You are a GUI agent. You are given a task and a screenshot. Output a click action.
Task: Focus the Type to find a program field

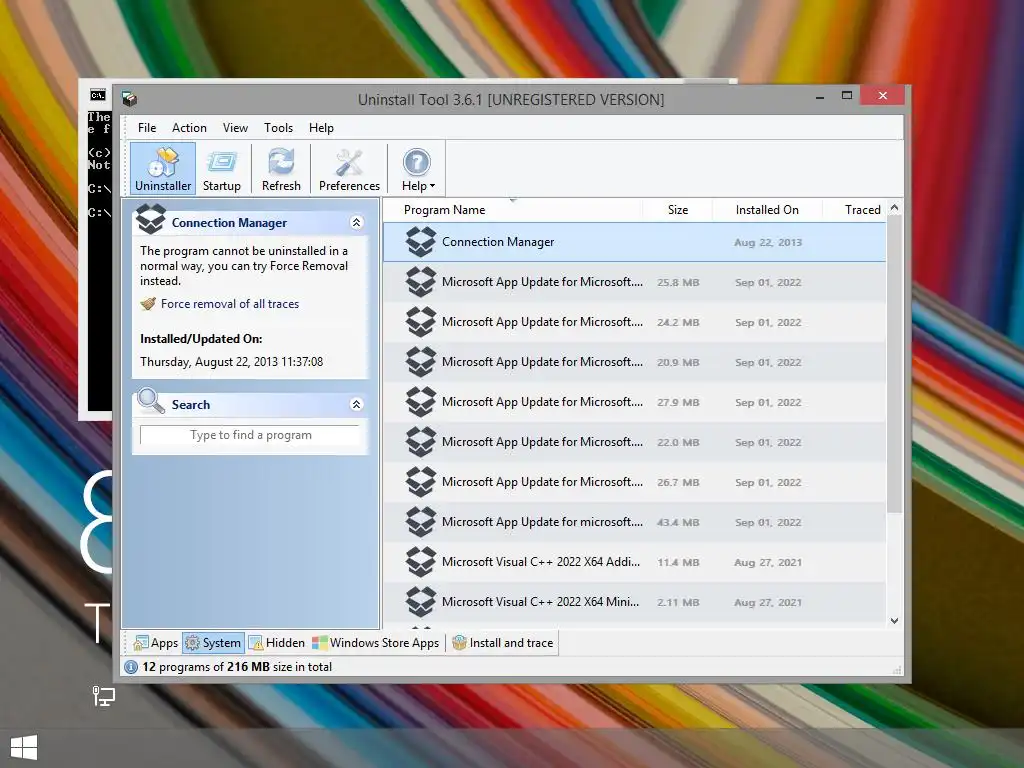coord(250,435)
